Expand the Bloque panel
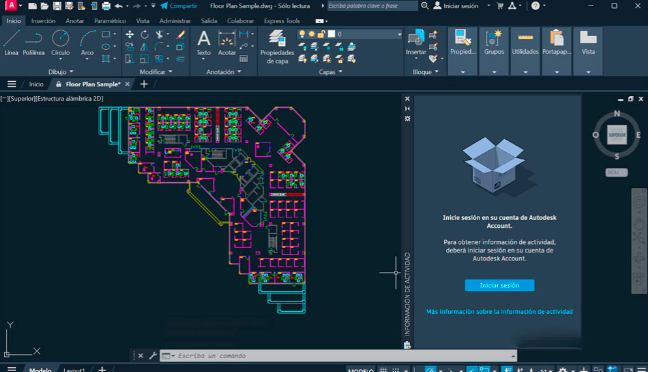This screenshot has width=648, height=372. coord(425,72)
